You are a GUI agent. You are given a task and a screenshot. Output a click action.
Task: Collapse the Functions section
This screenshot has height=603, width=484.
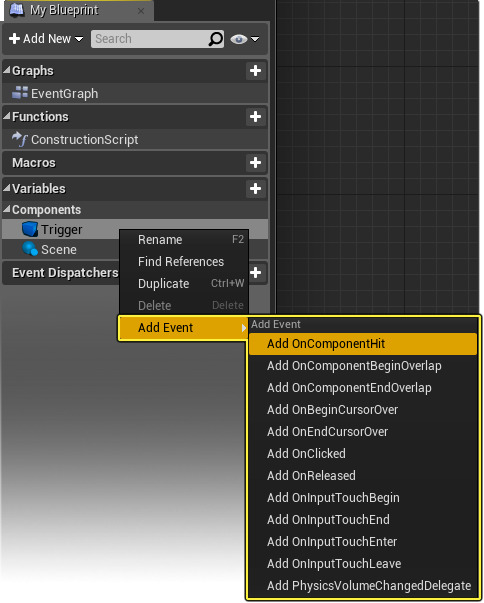coord(7,116)
